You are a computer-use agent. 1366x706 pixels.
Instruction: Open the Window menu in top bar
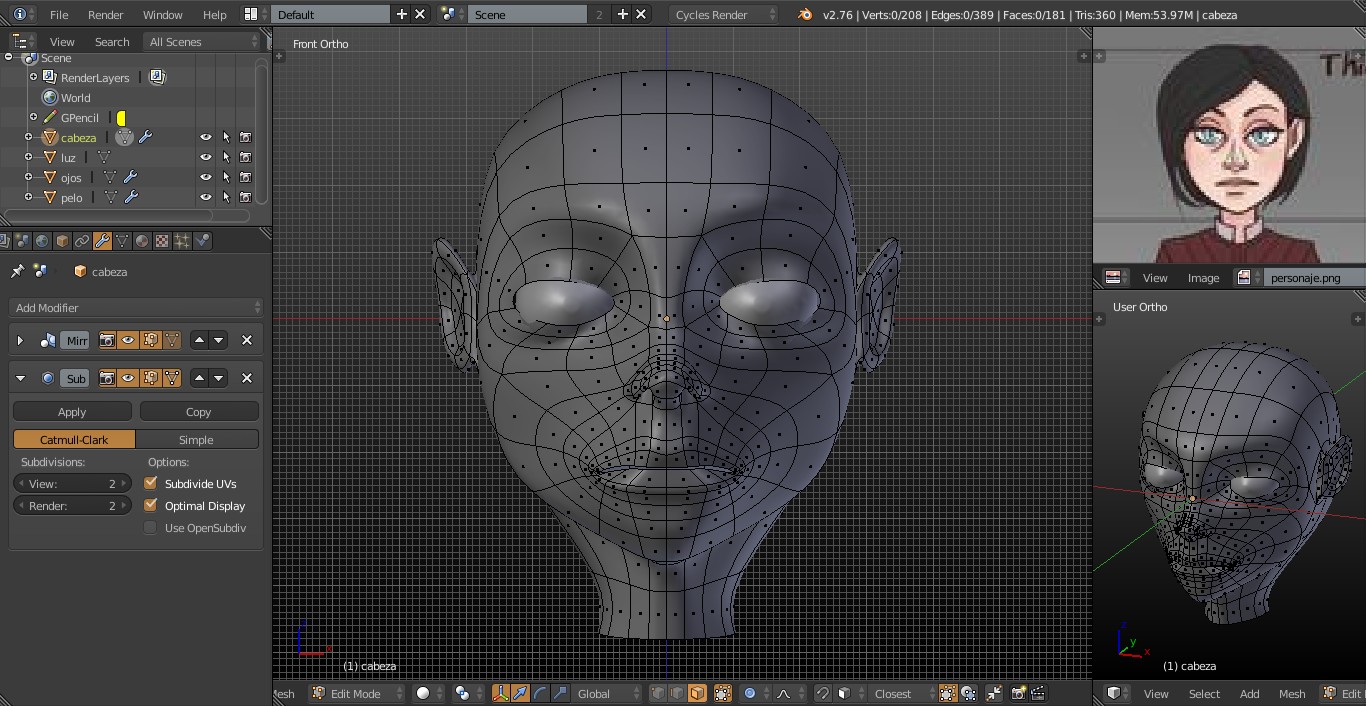(162, 15)
